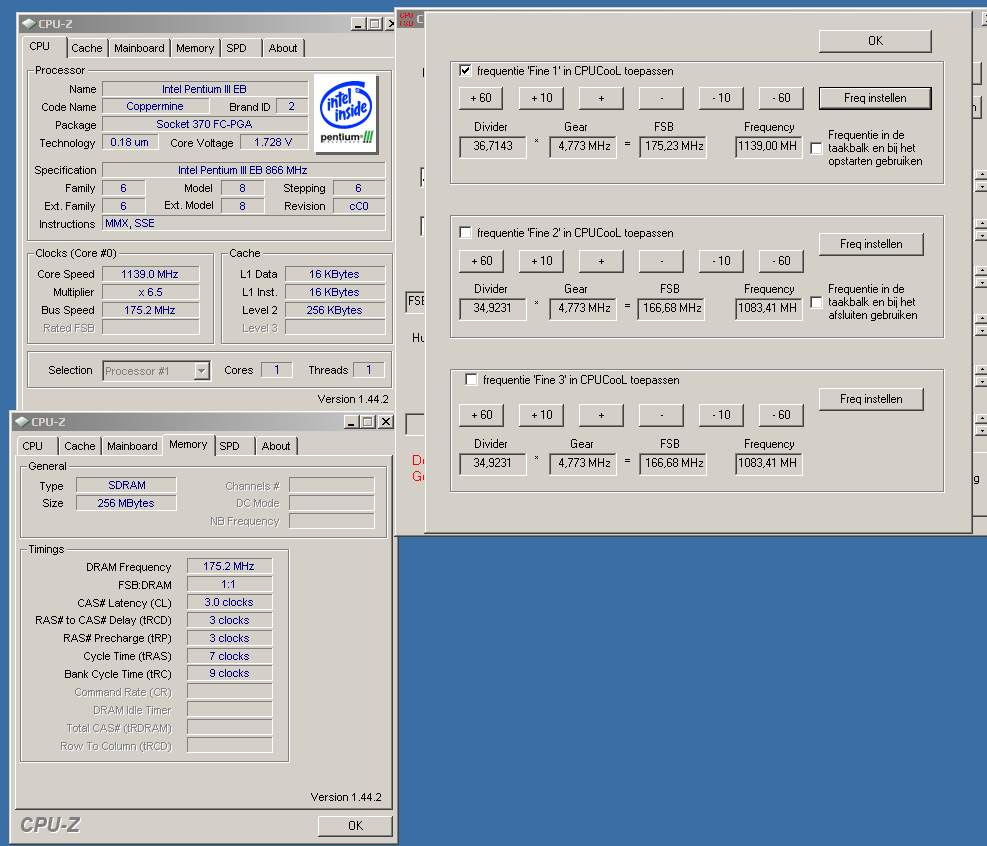Click Freq instellen for Fine 1

875,98
